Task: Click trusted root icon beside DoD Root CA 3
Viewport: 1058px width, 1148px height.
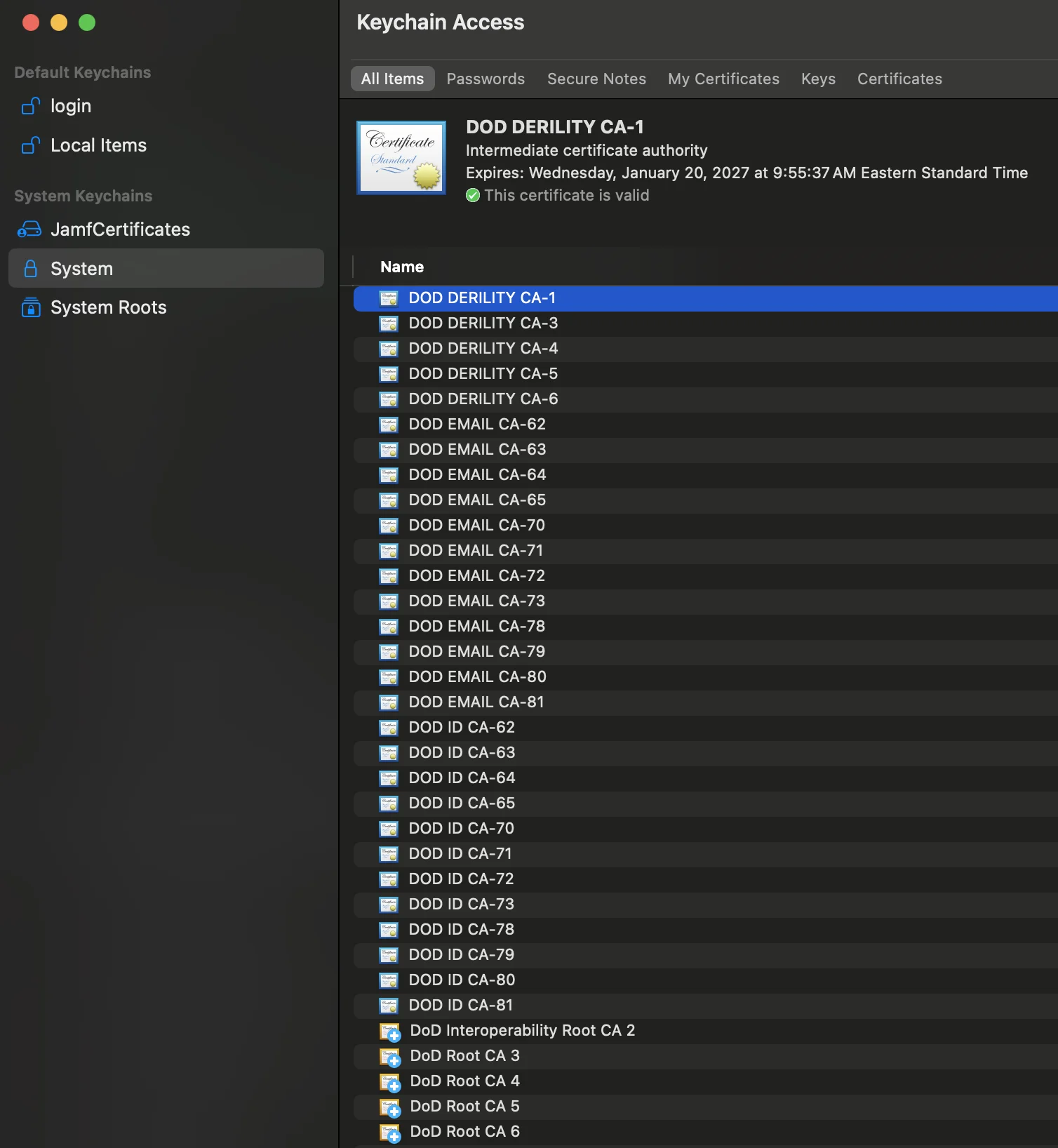Action: click(390, 1057)
